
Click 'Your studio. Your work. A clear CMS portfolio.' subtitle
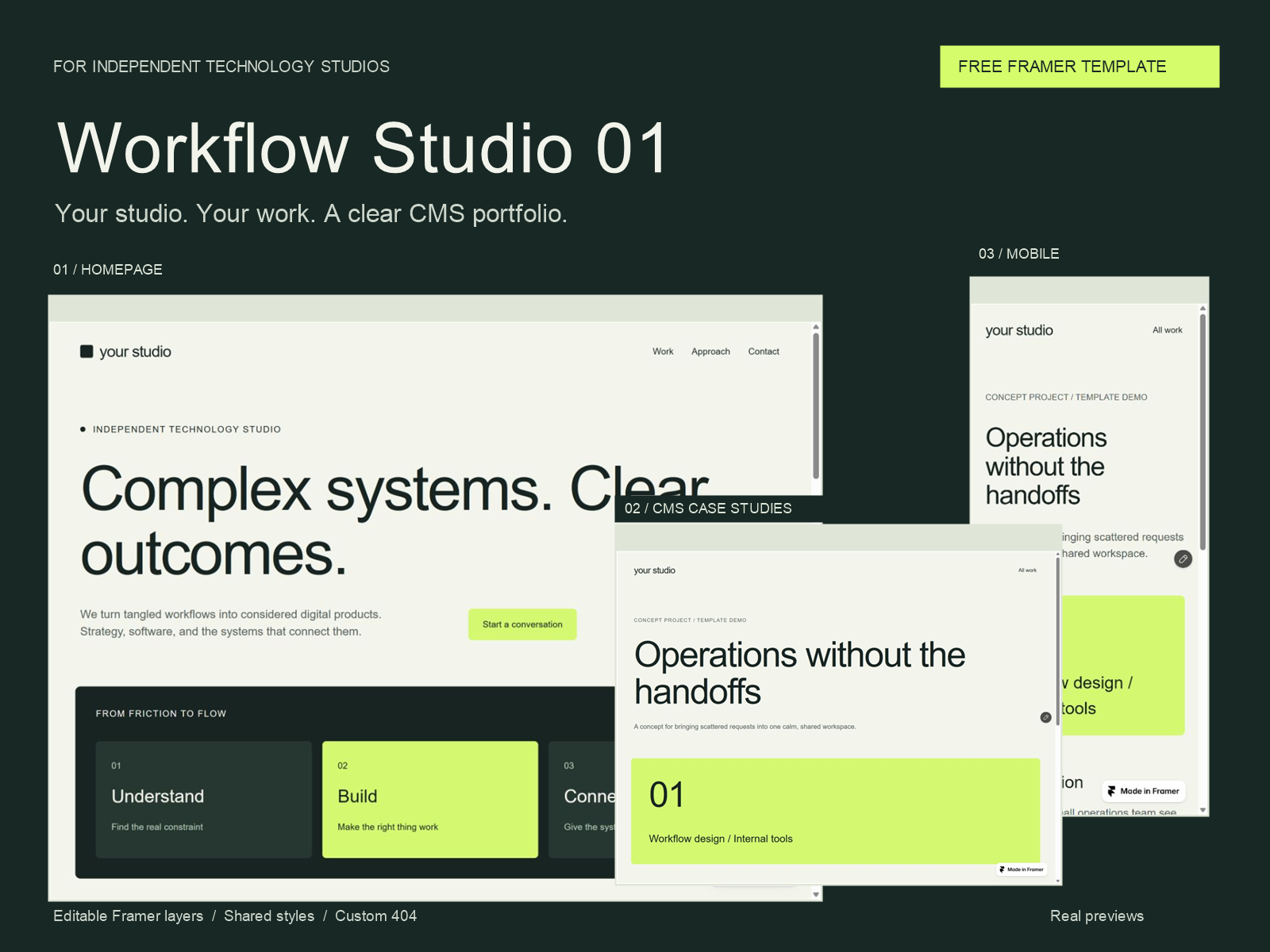coord(311,213)
